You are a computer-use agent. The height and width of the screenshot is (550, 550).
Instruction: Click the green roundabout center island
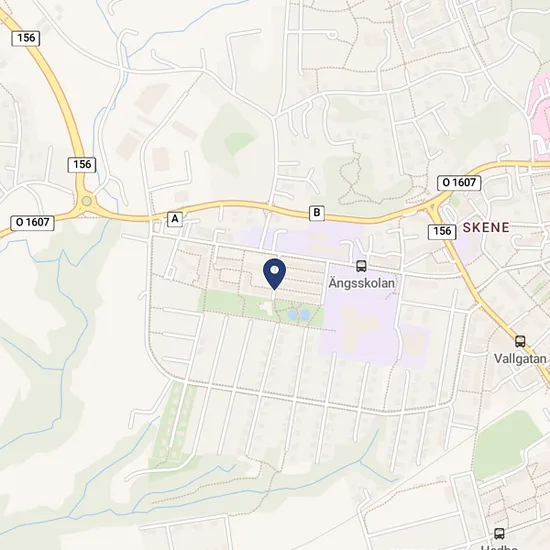(x=87, y=201)
